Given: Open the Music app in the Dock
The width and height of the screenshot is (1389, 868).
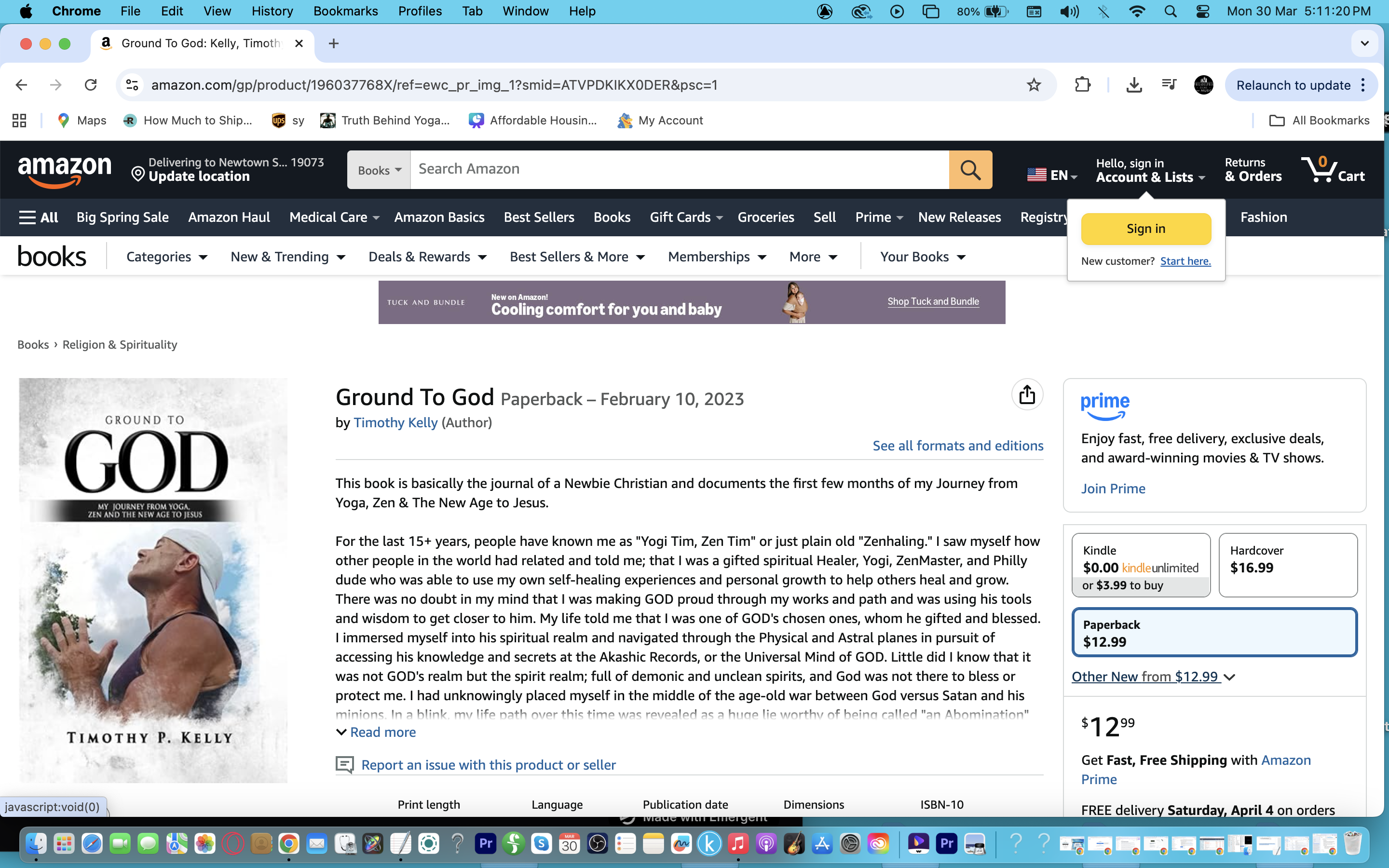Looking at the screenshot, I should tap(738, 843).
